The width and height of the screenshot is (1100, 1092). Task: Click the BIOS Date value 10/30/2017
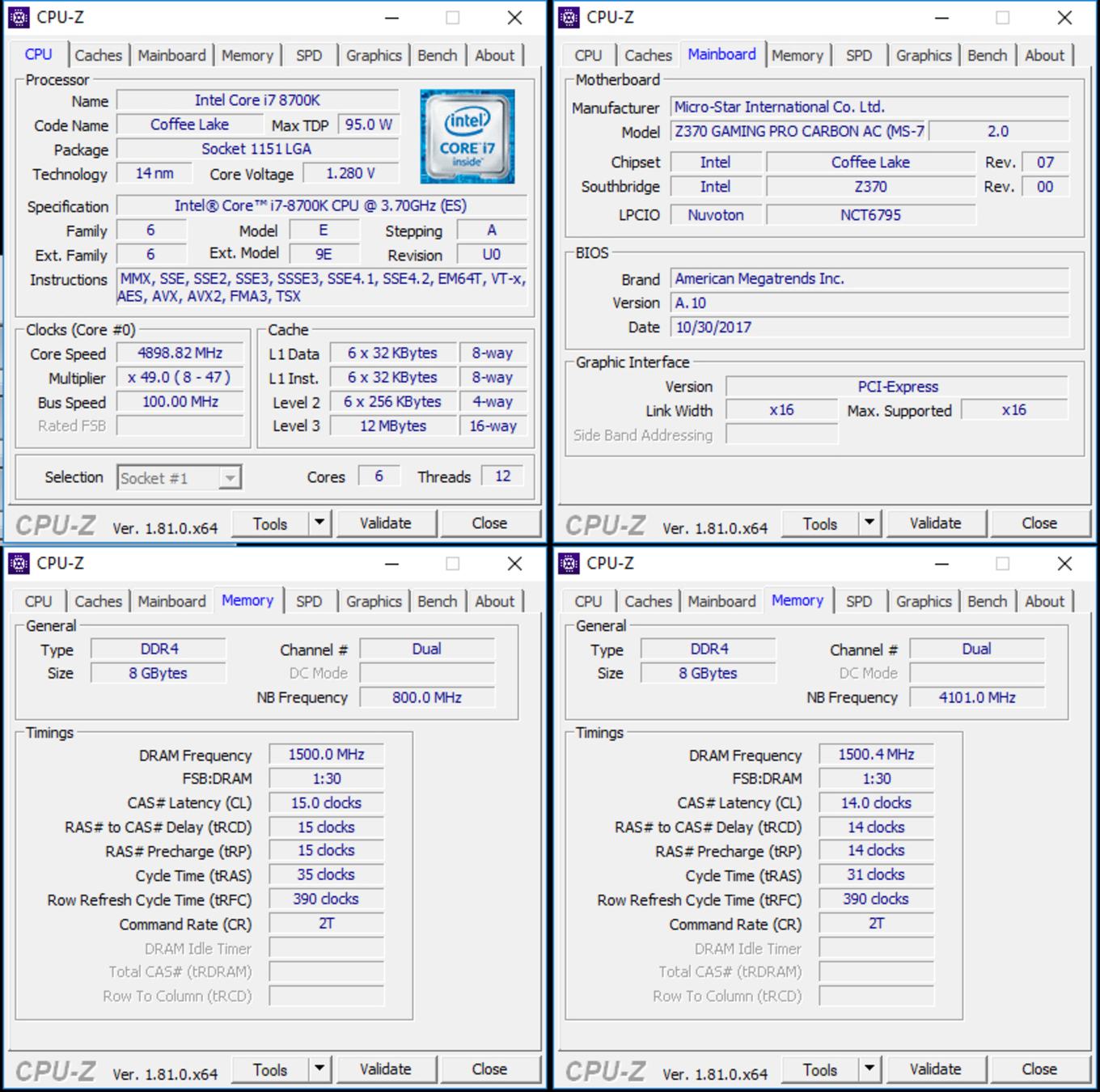click(869, 328)
